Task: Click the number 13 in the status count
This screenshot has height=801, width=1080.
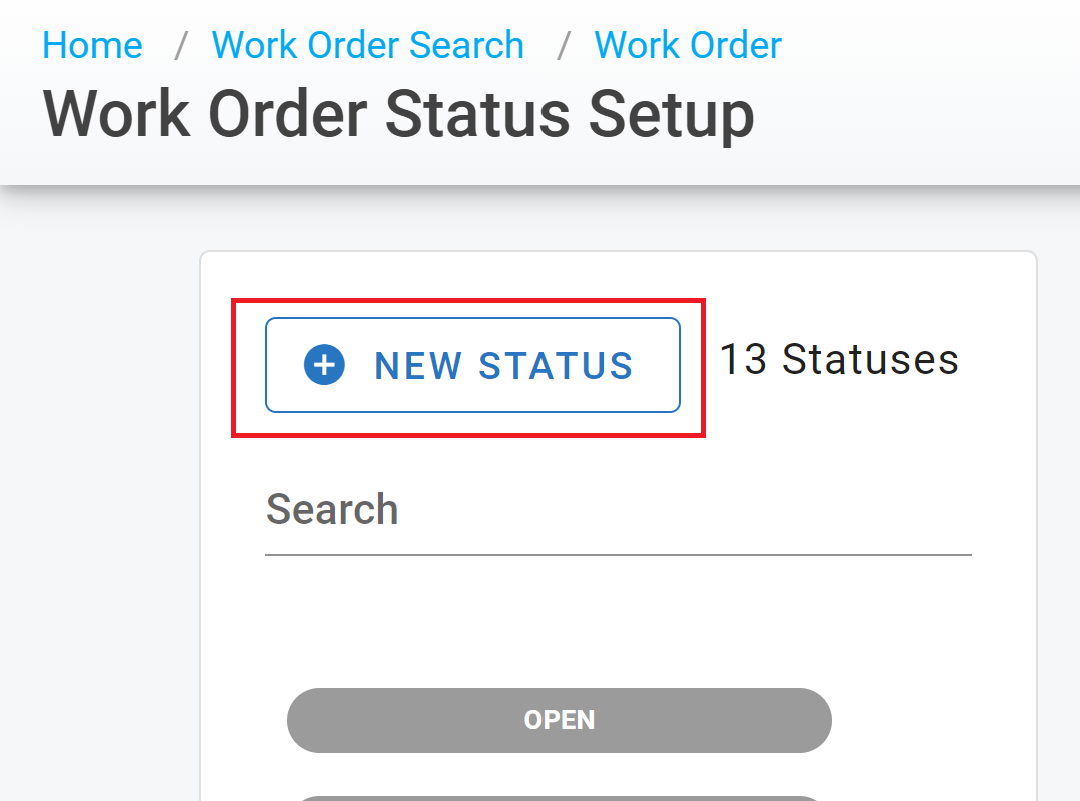Action: 743,359
